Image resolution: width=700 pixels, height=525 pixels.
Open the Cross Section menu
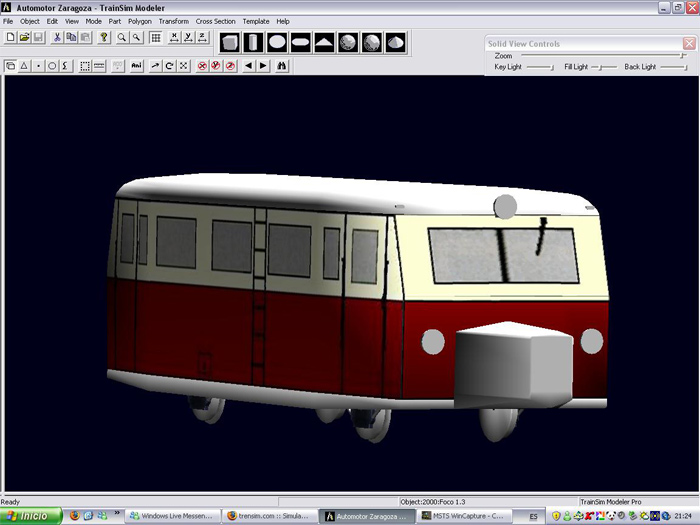click(x=215, y=21)
